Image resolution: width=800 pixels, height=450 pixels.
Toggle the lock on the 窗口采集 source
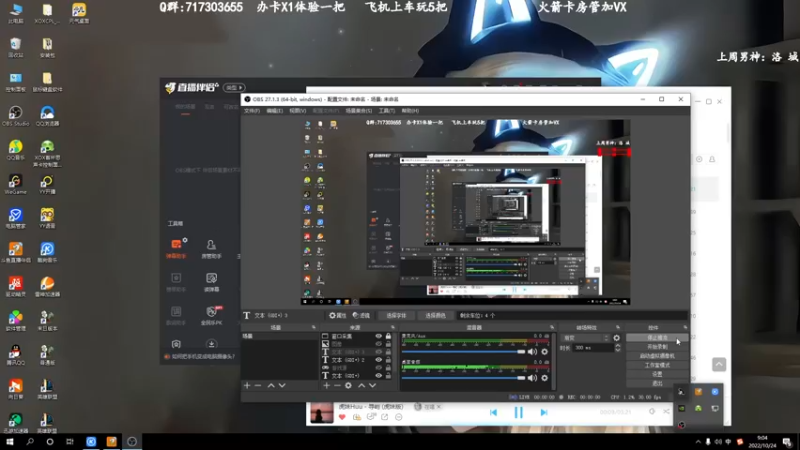coord(388,336)
